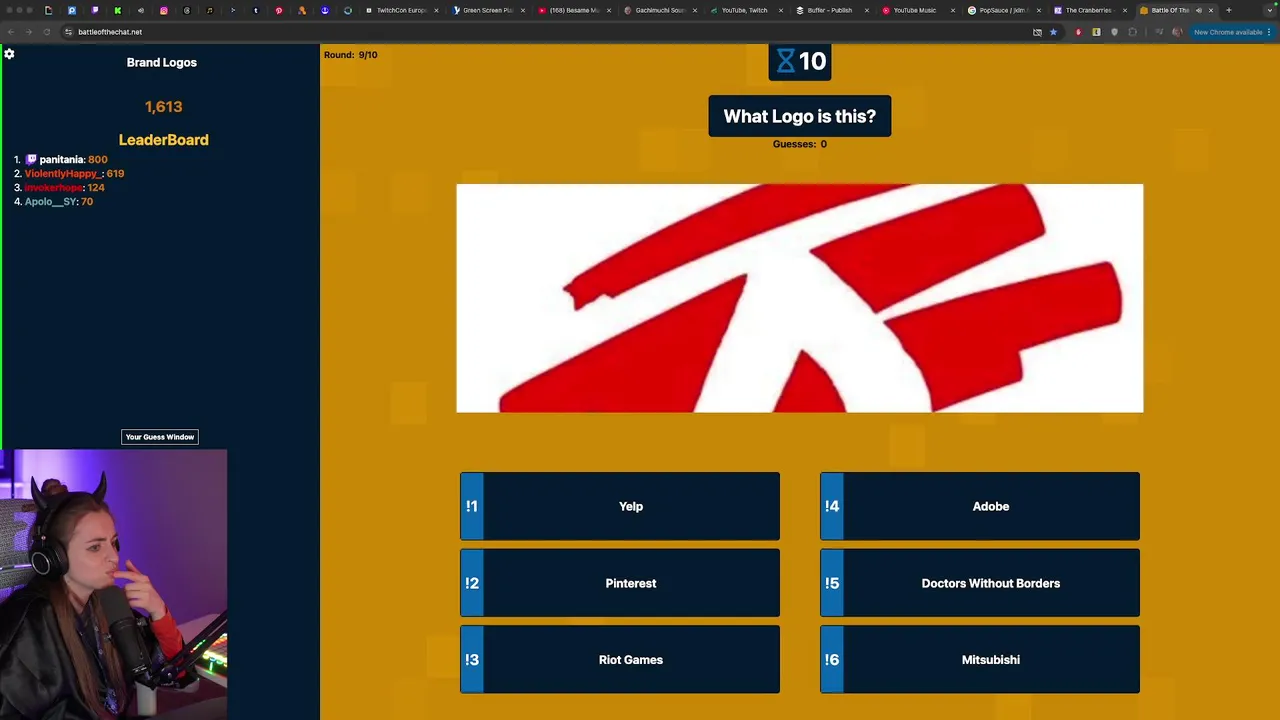The image size is (1280, 720).
Task: Bookmark this page with the star
Action: click(1053, 32)
